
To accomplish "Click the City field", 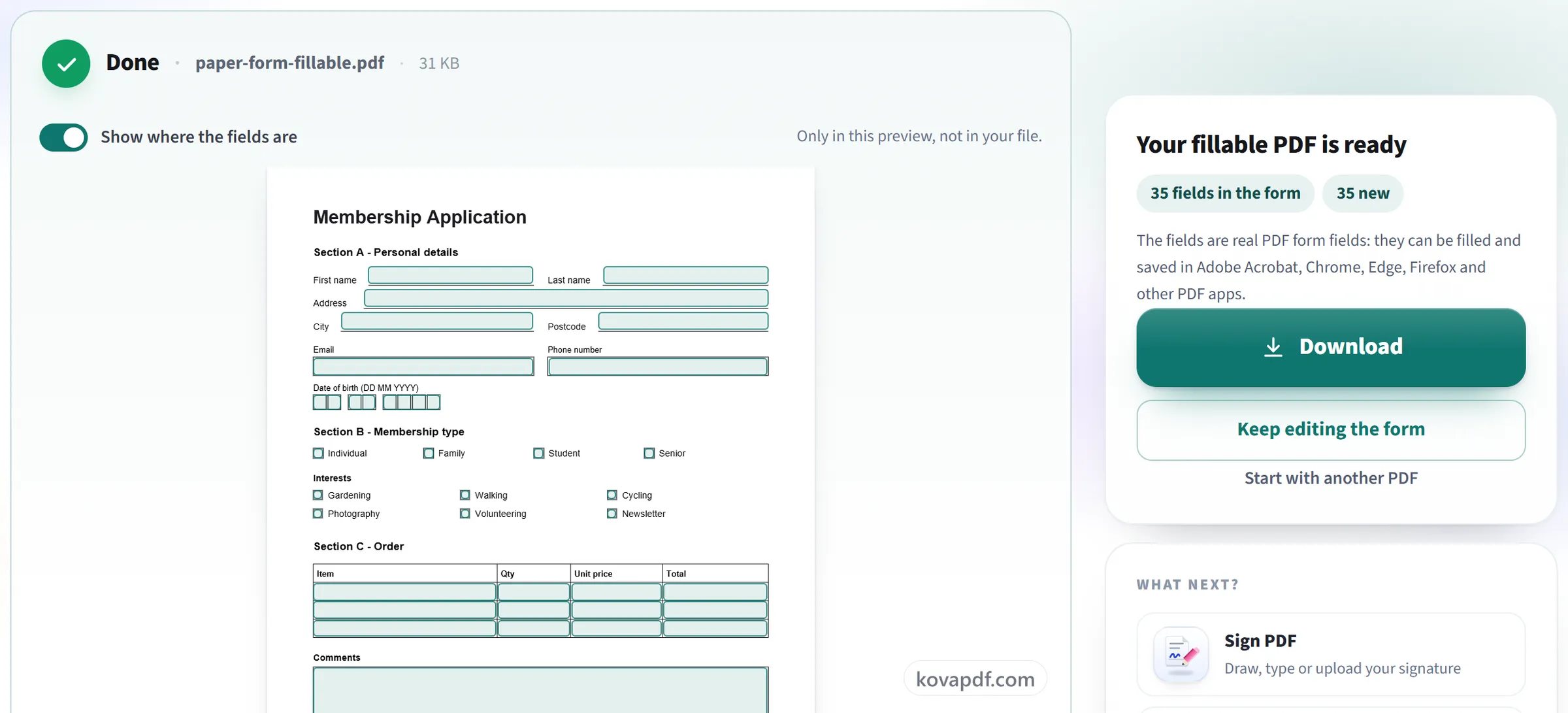I will click(437, 321).
